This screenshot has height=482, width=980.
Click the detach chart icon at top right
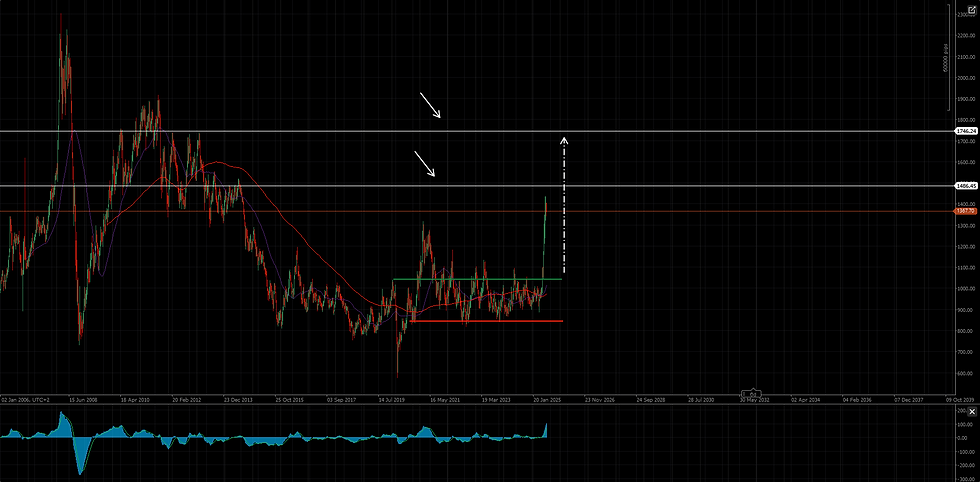click(x=971, y=10)
